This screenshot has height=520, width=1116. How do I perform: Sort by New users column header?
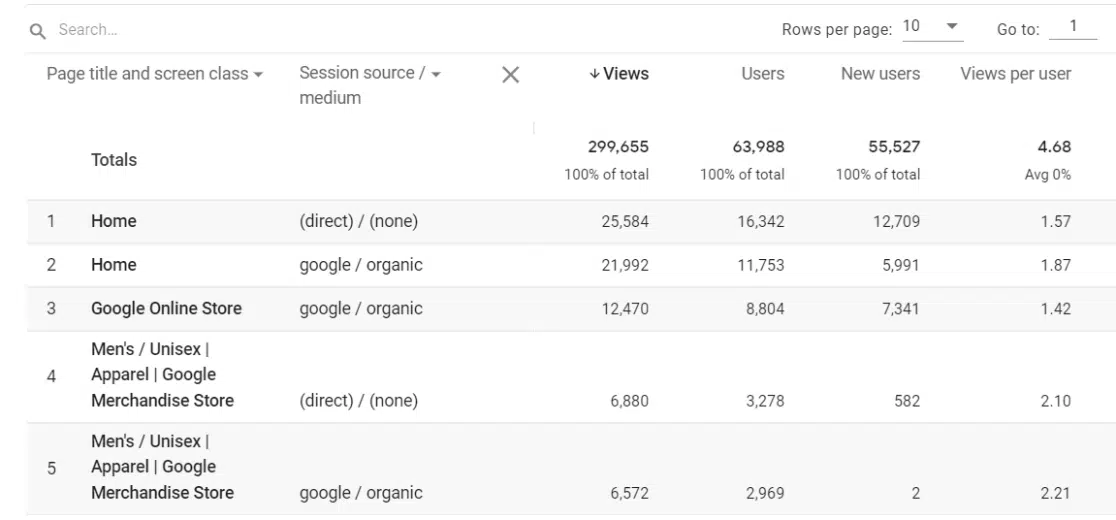[880, 75]
